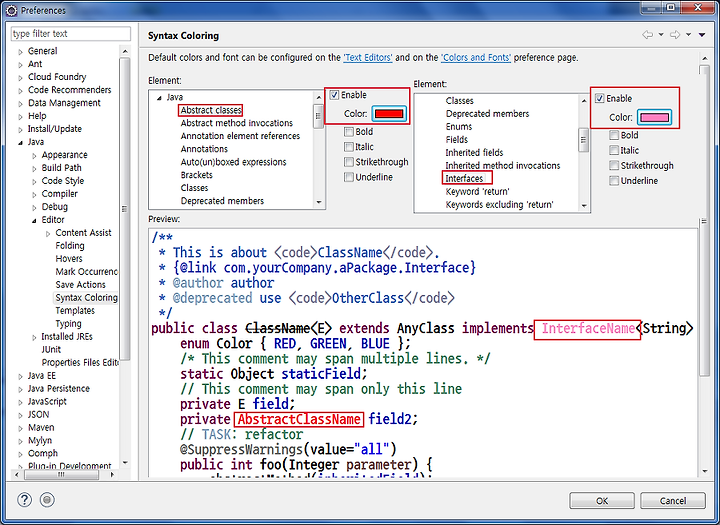Select Inherited fields in right list
720x525 pixels.
(474, 152)
